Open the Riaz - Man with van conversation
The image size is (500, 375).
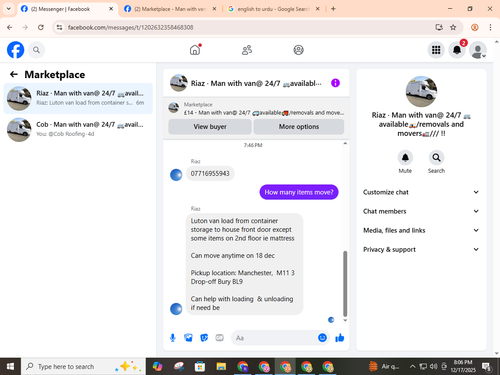click(78, 98)
